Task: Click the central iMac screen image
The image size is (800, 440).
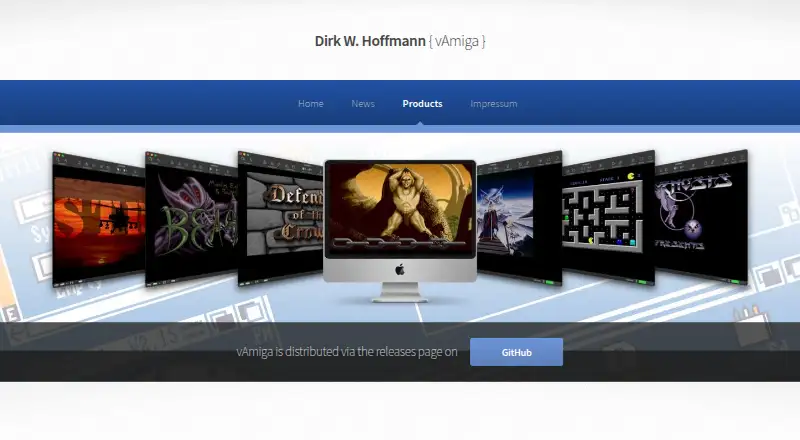Action: click(x=400, y=208)
